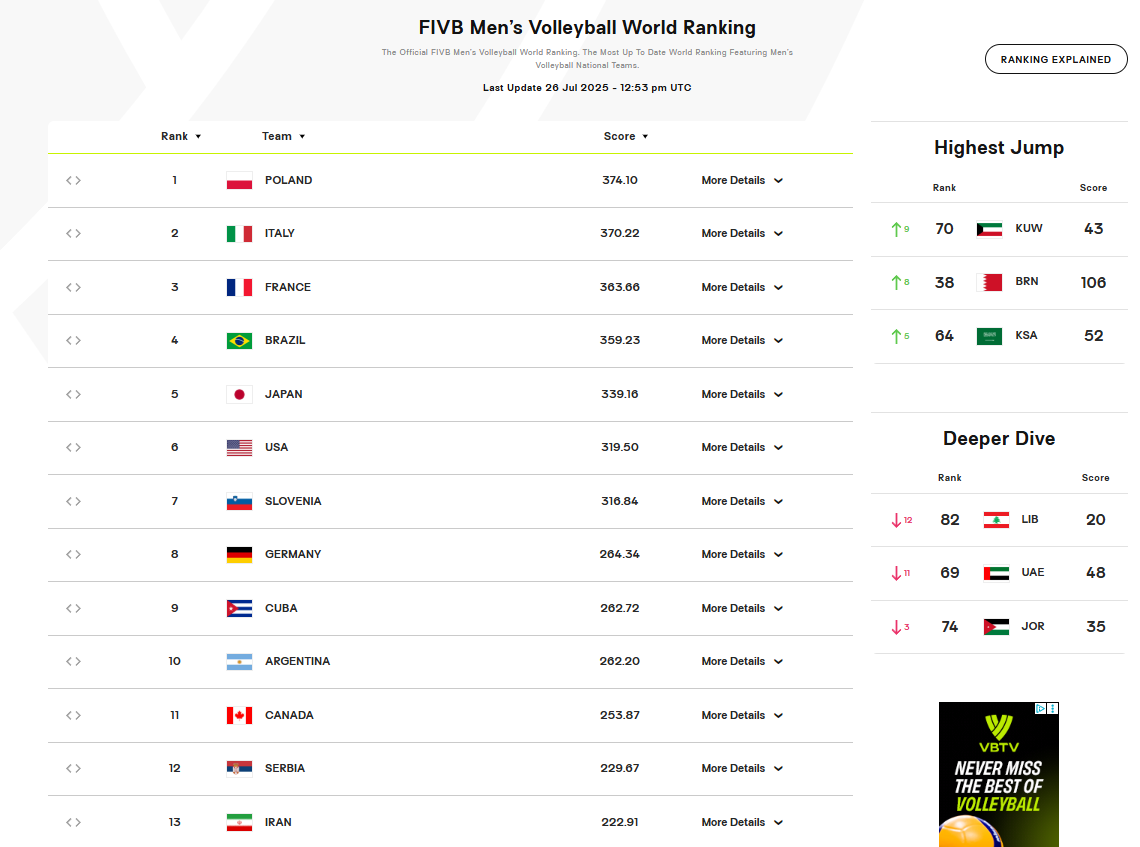Click the Lebanon flag in Deeper Dive
Viewport: 1140px width, 847px height.
coord(996,520)
